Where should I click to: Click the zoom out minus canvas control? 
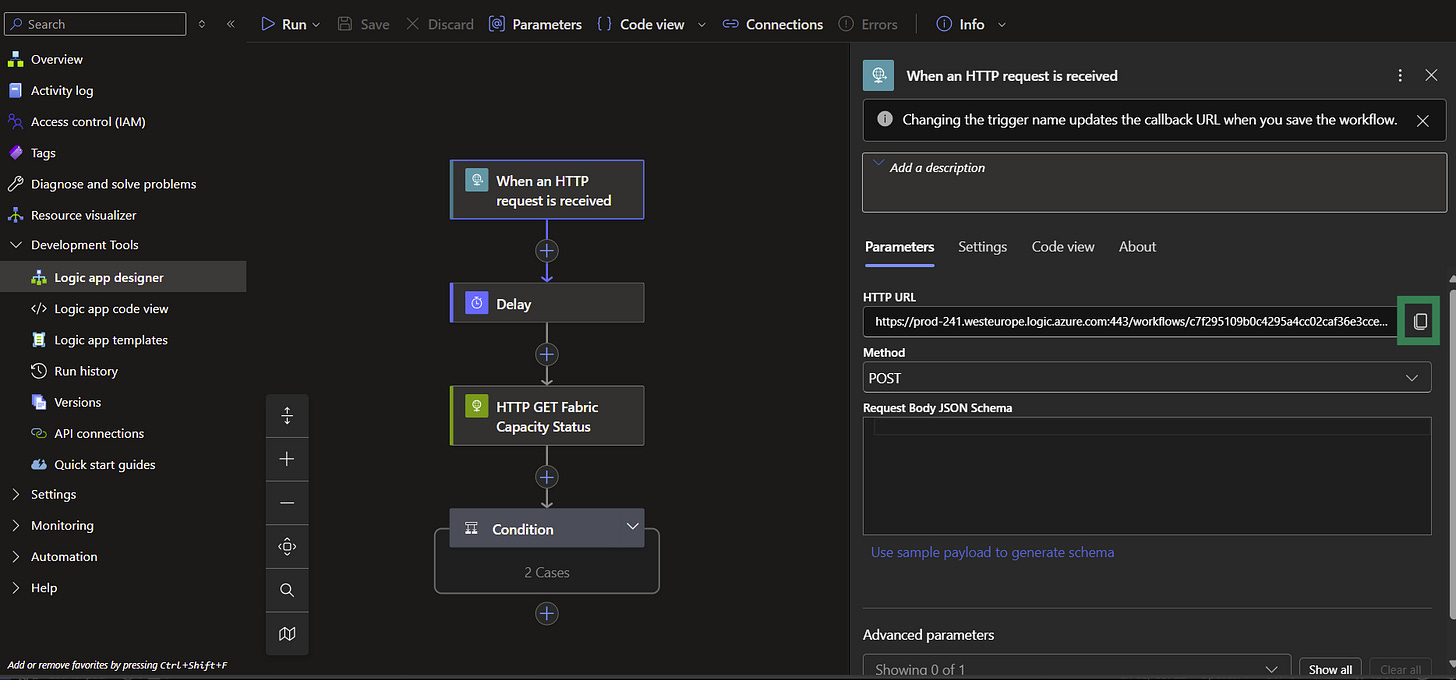click(x=287, y=503)
